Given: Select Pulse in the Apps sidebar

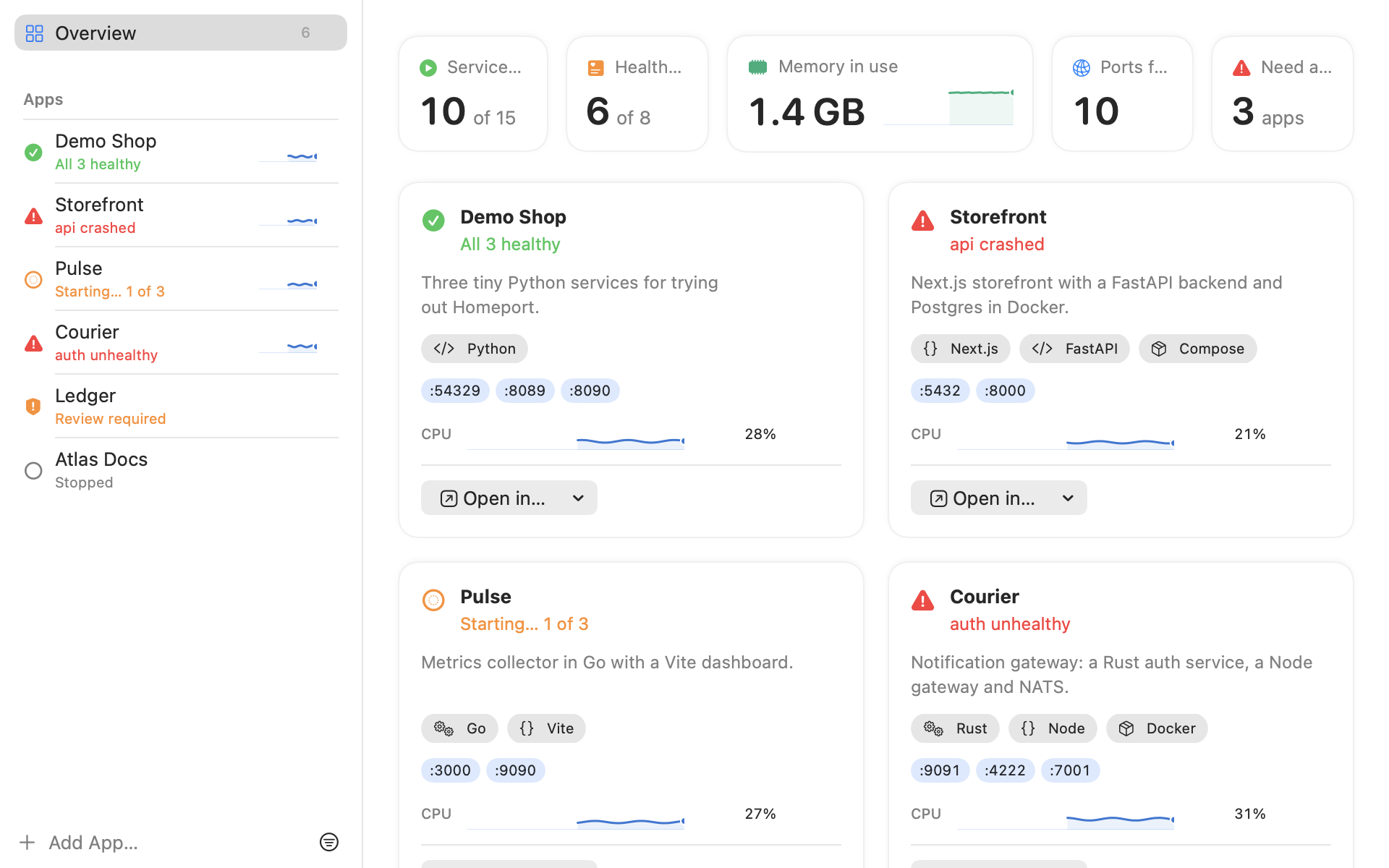Looking at the screenshot, I should click(181, 279).
